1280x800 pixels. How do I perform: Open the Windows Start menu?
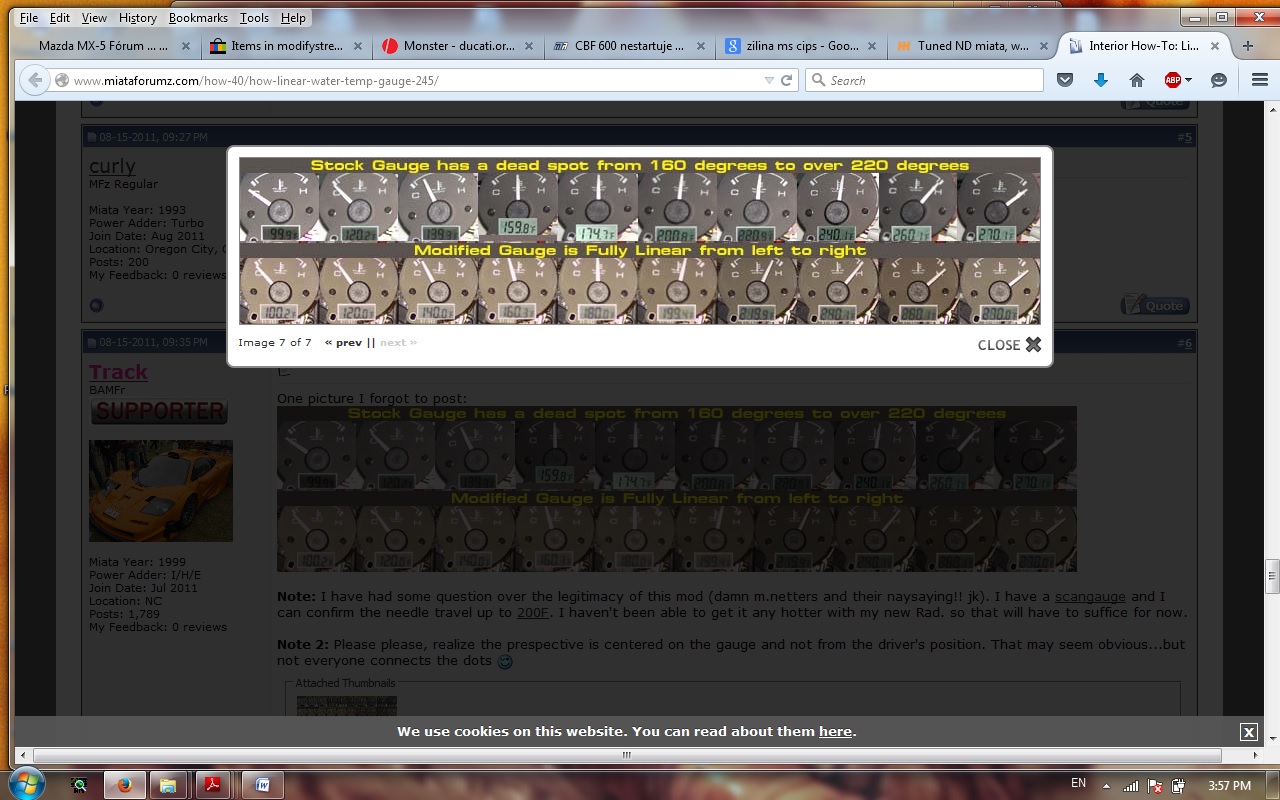tap(26, 785)
